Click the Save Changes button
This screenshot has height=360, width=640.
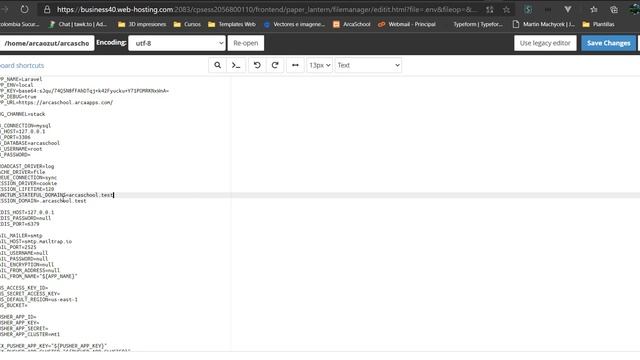(x=609, y=43)
